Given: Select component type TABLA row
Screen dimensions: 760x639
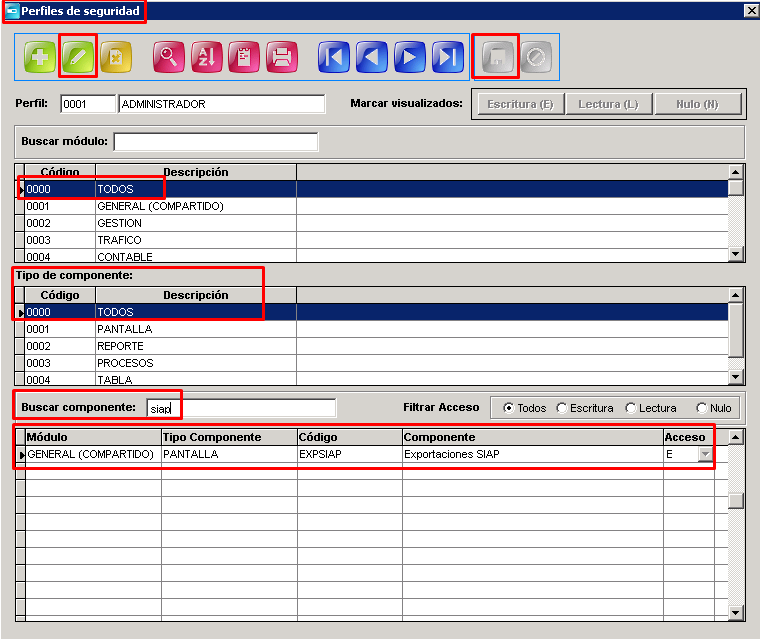Looking at the screenshot, I should pyautogui.click(x=376, y=379).
